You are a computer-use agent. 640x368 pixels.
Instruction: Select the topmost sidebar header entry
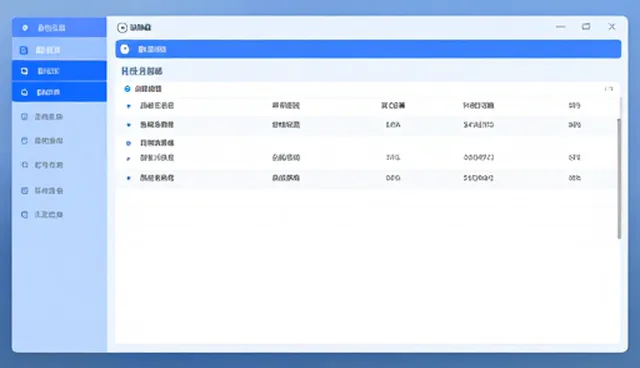[x=59, y=27]
